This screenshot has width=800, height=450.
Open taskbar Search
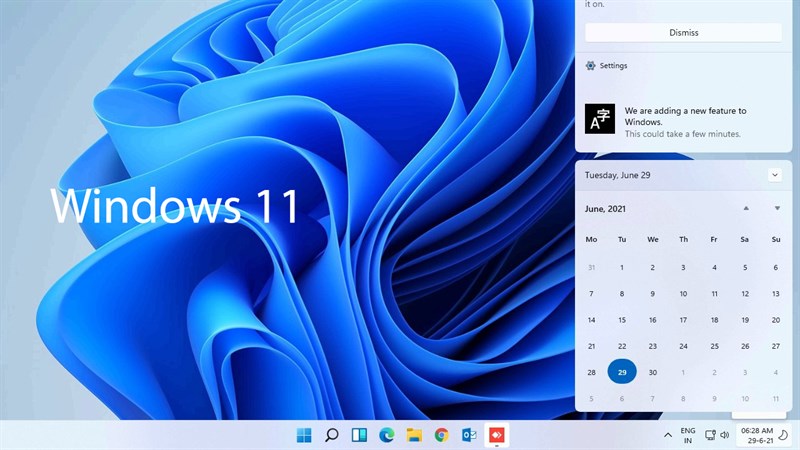point(331,435)
